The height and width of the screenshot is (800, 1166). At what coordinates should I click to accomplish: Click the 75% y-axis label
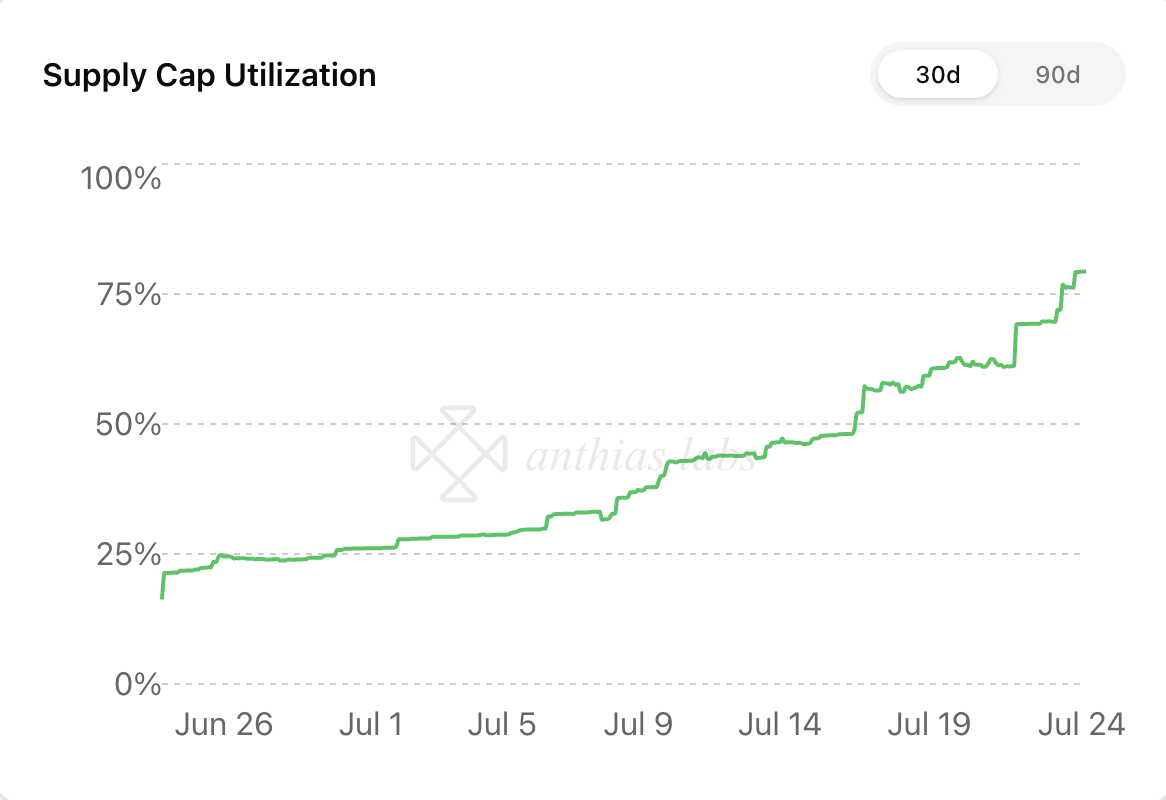127,295
